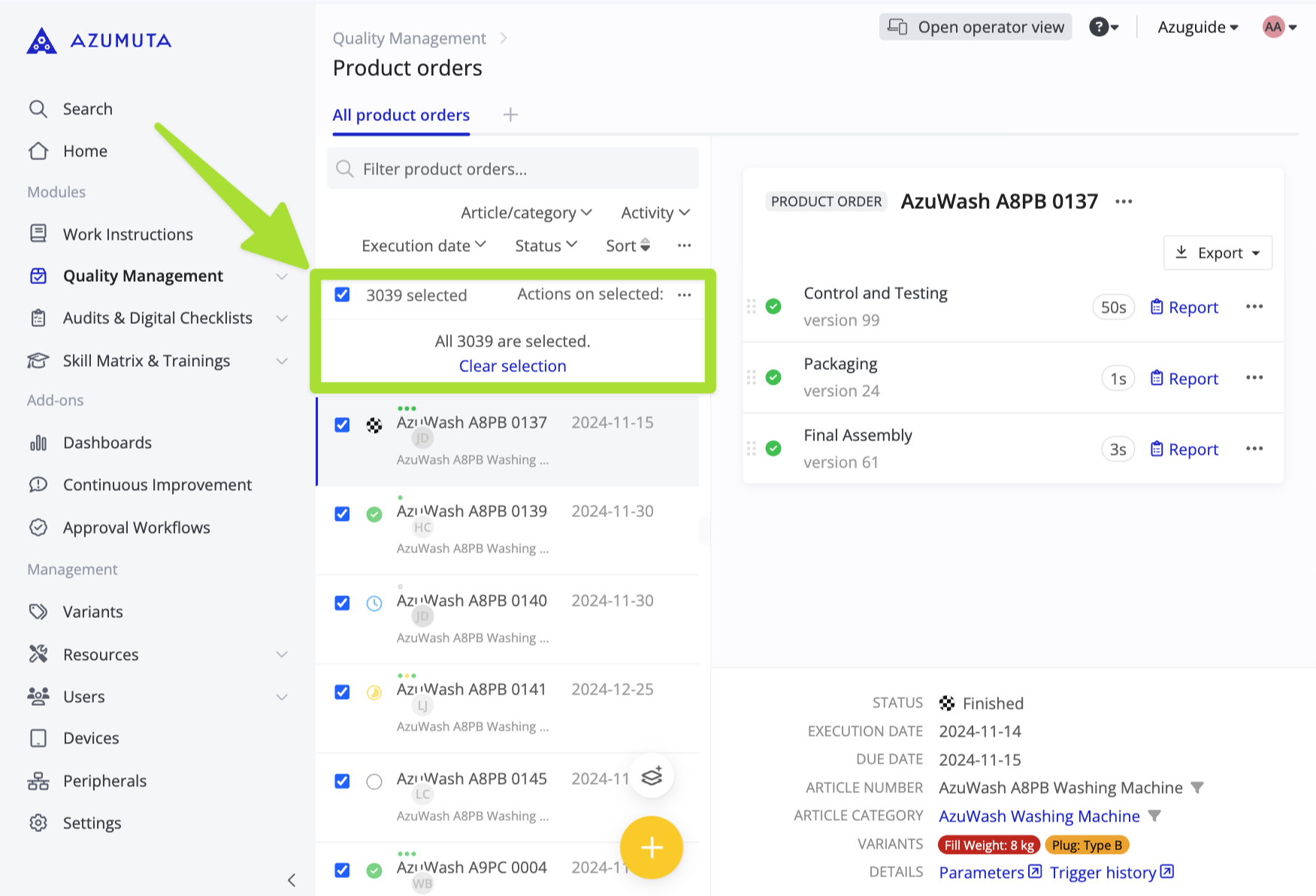This screenshot has width=1316, height=896.
Task: Add a new tab with plus icon
Action: tap(510, 115)
